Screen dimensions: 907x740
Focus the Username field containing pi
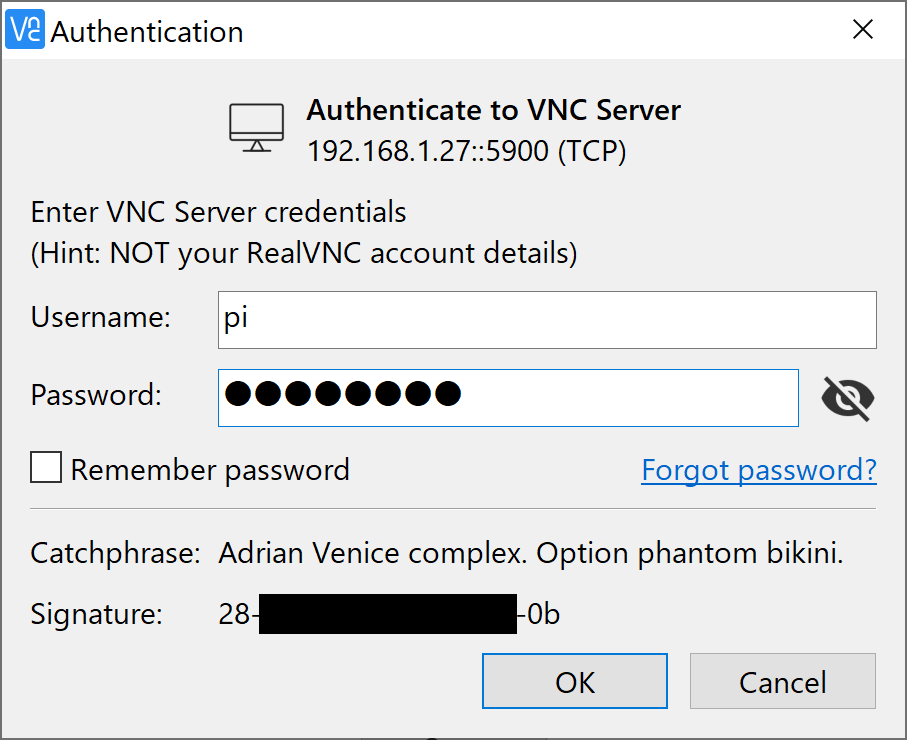tap(547, 319)
